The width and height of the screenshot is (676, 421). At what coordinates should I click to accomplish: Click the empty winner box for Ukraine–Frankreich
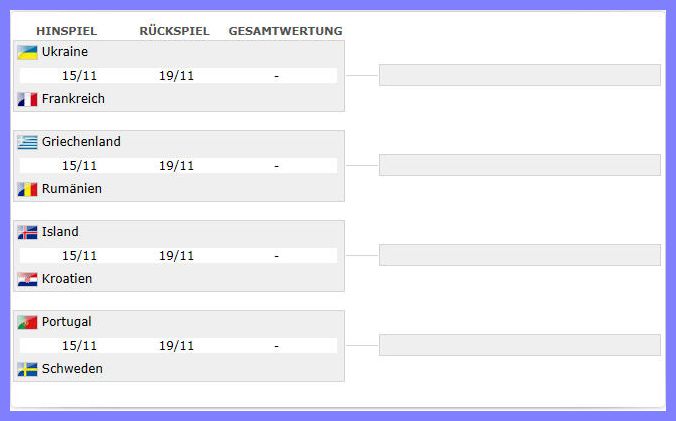(520, 75)
